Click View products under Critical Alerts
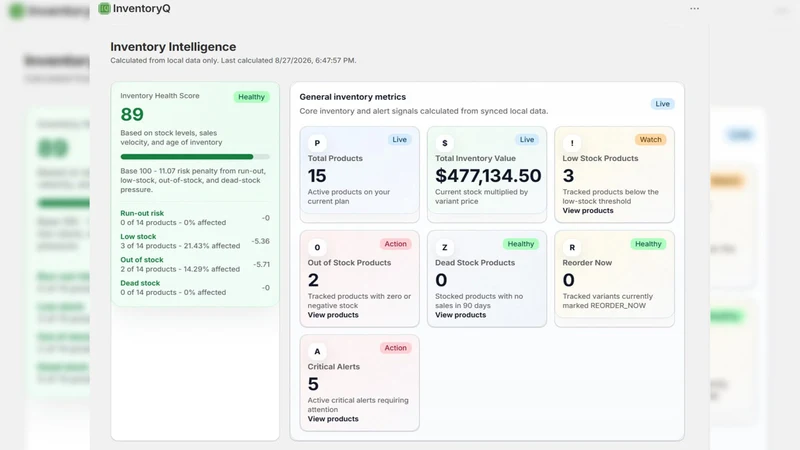 click(x=333, y=419)
